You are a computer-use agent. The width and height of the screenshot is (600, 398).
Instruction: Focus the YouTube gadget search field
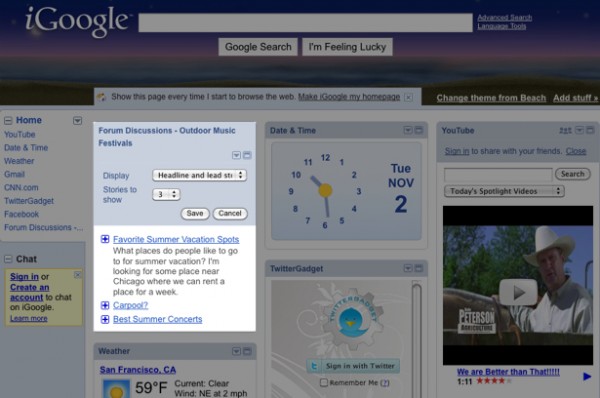point(498,175)
